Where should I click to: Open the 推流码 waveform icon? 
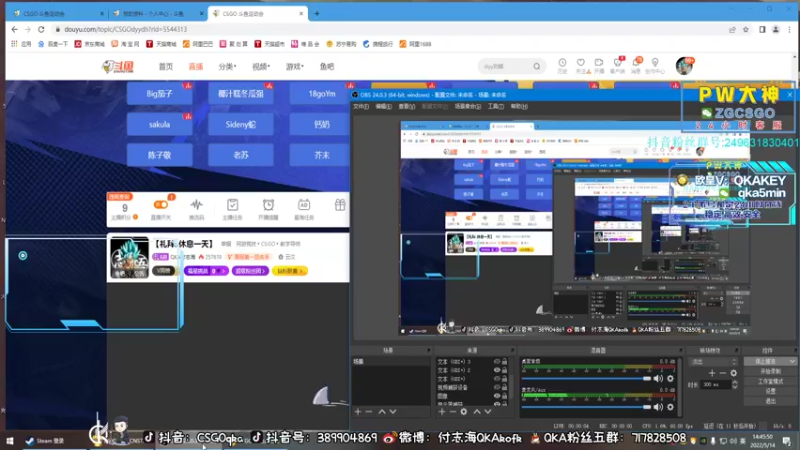click(196, 205)
